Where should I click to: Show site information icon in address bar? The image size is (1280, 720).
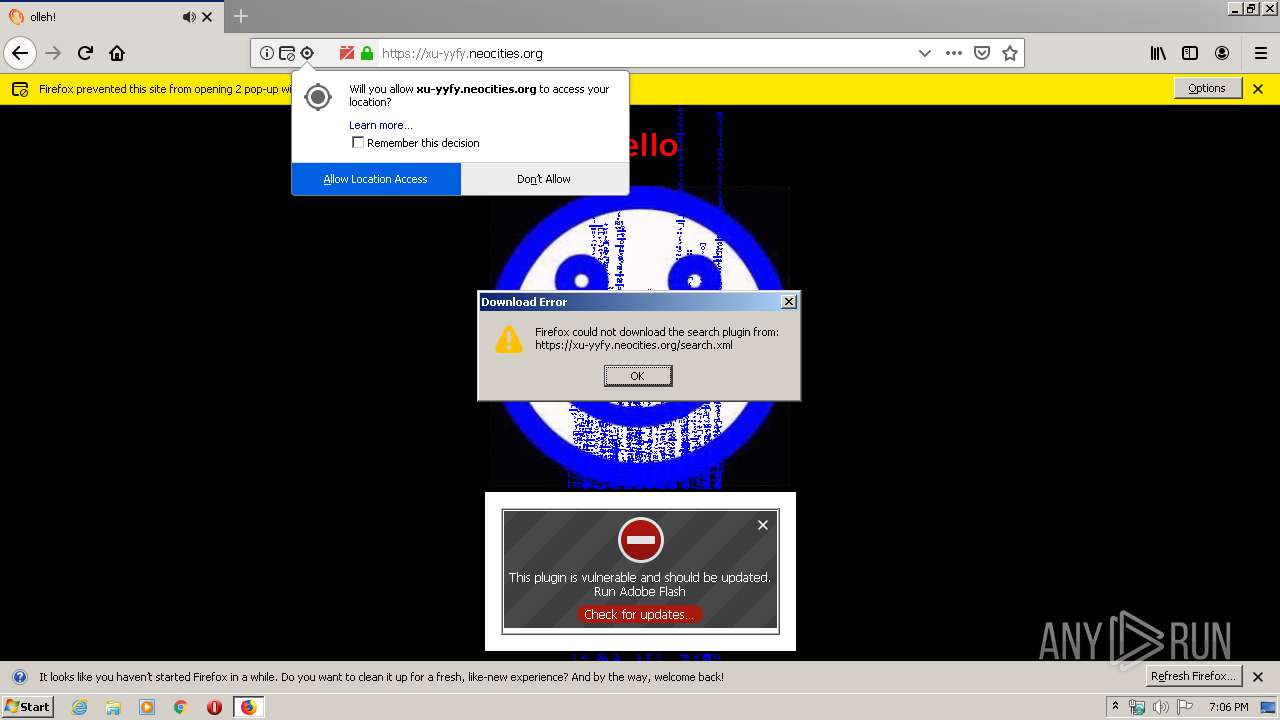point(267,53)
